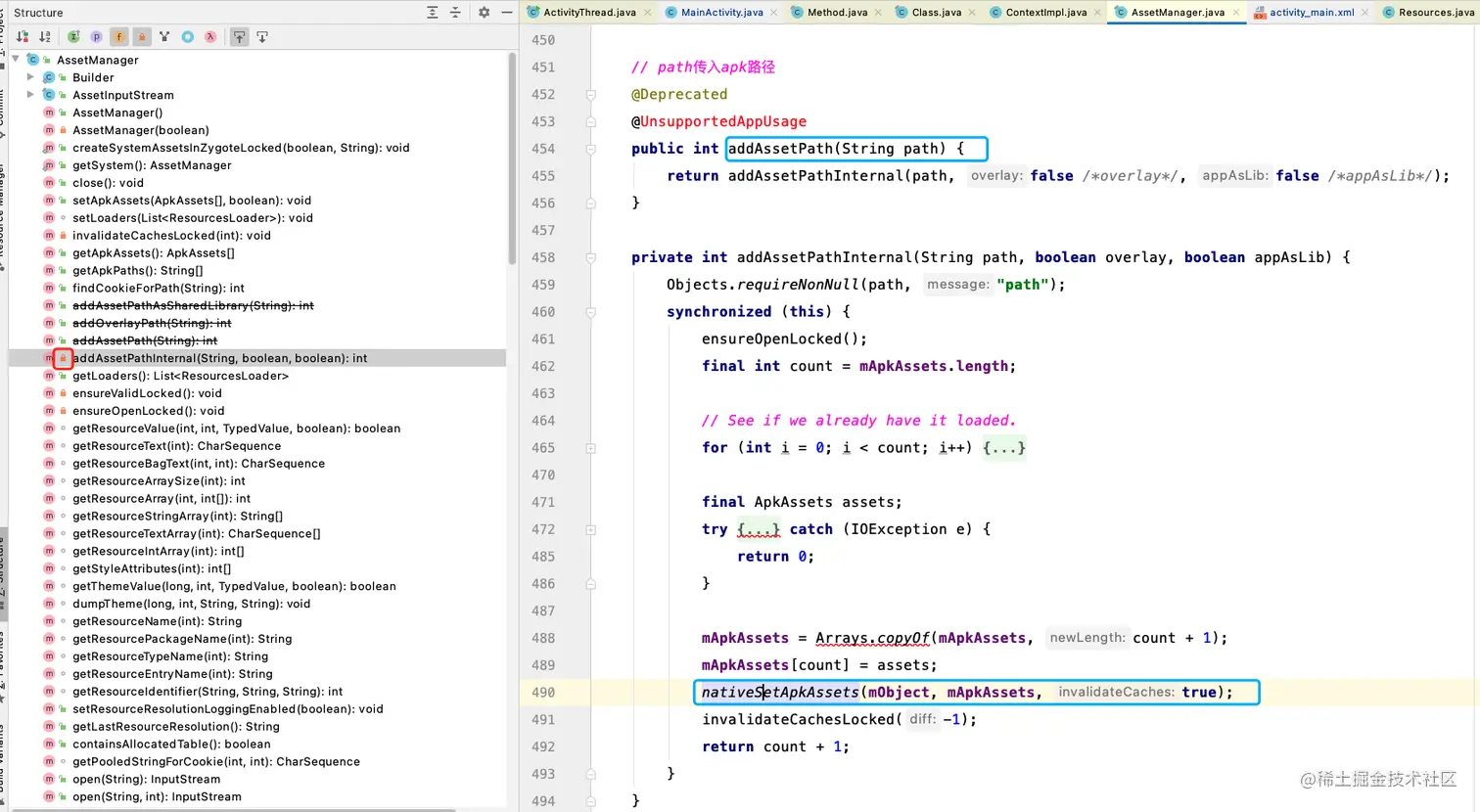
Task: Collapse all nodes in Structure panel
Action: [x=455, y=12]
